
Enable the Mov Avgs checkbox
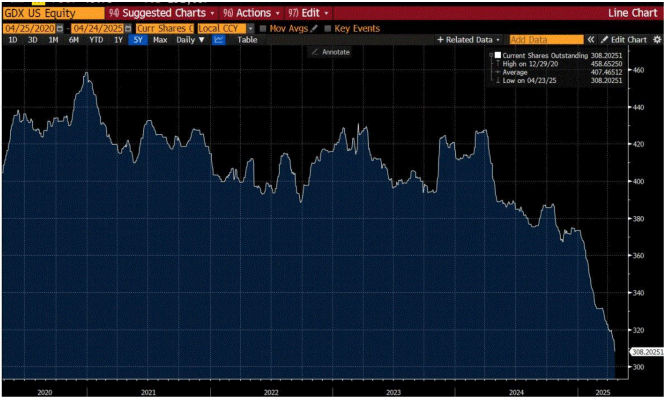263,28
